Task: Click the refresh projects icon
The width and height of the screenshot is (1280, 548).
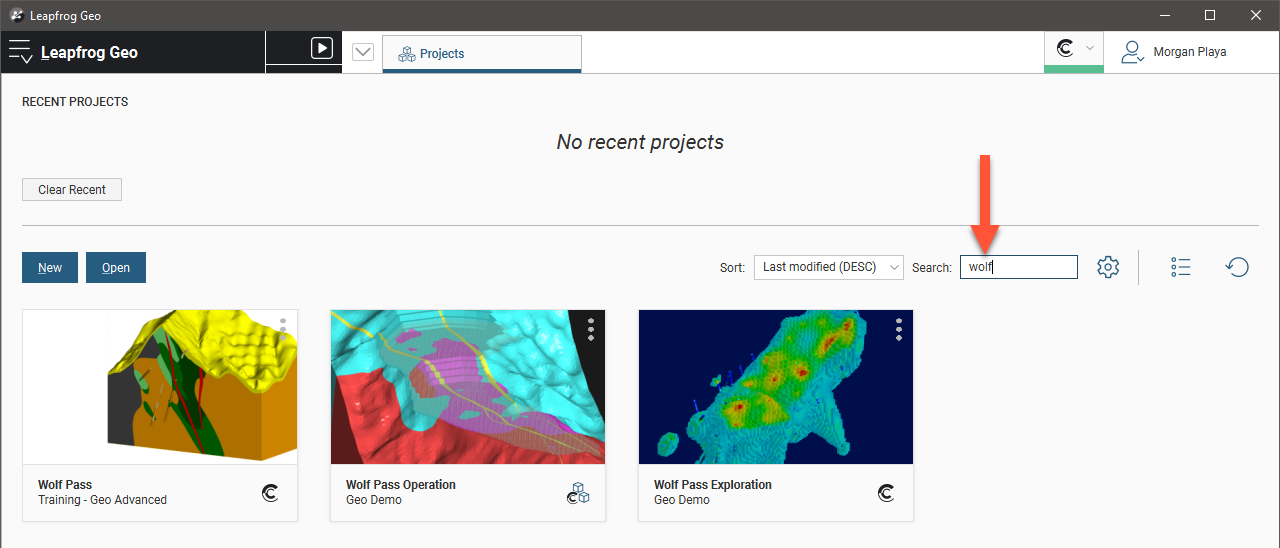Action: (x=1237, y=267)
